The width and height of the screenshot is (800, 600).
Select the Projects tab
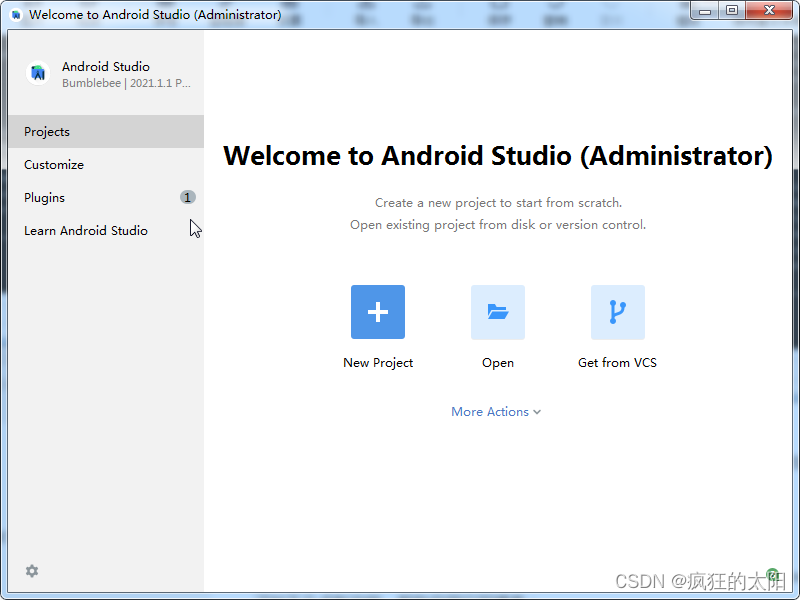(x=106, y=132)
